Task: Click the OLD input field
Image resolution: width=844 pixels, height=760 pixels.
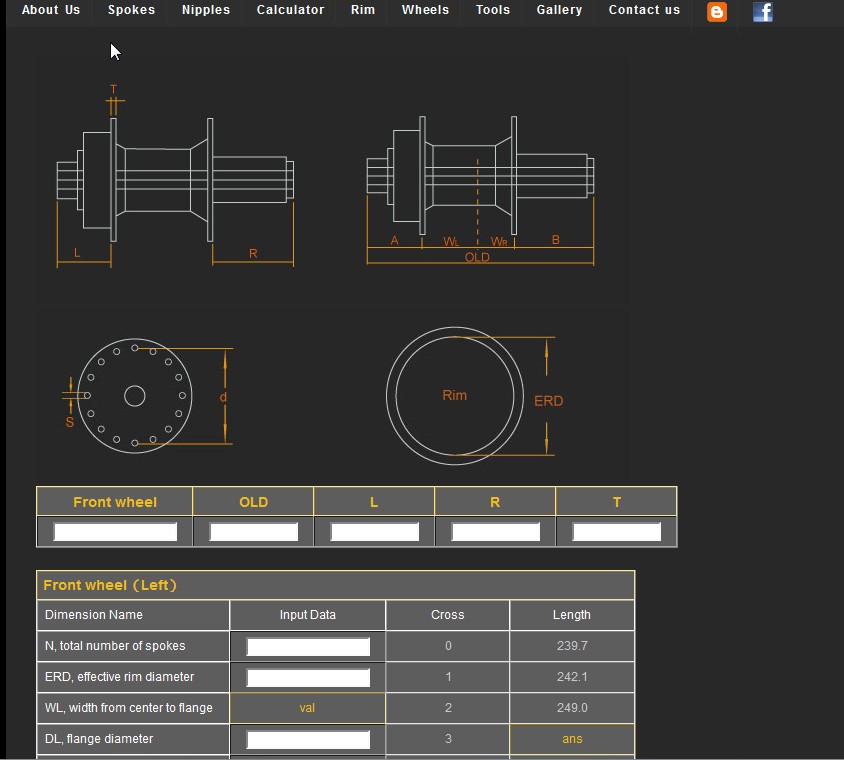Action: (x=253, y=531)
